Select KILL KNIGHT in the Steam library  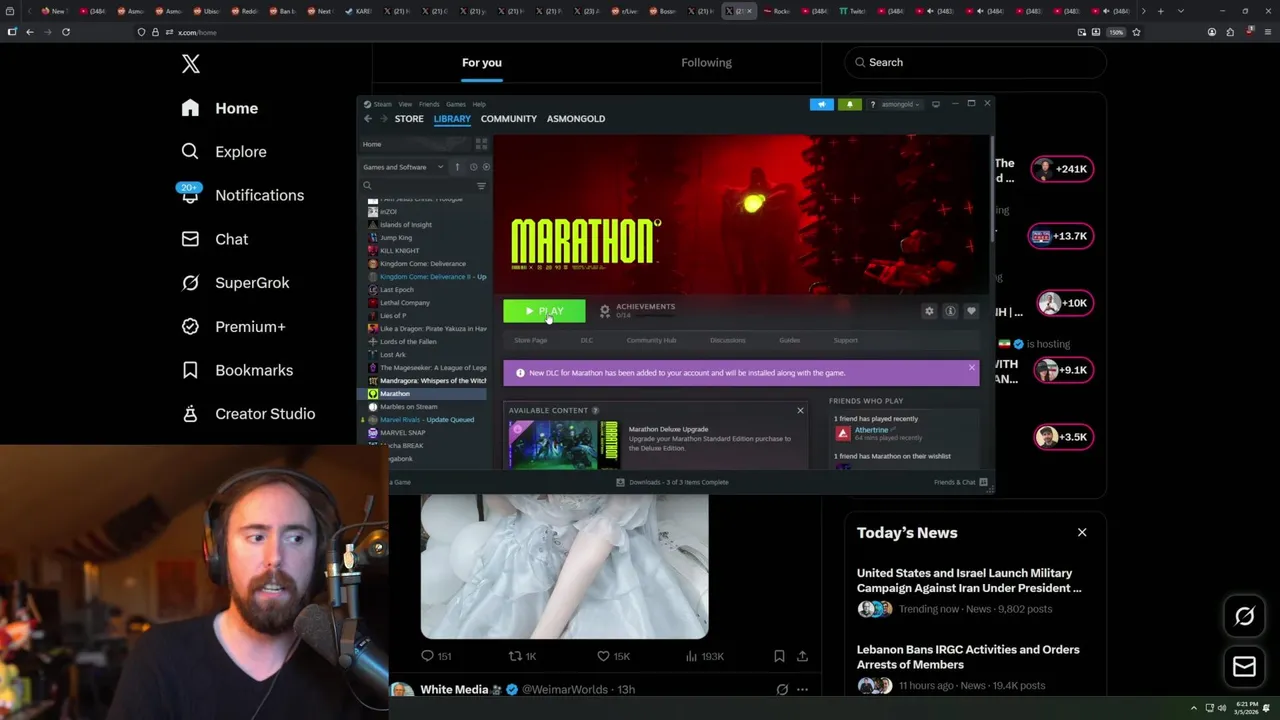pyautogui.click(x=400, y=251)
